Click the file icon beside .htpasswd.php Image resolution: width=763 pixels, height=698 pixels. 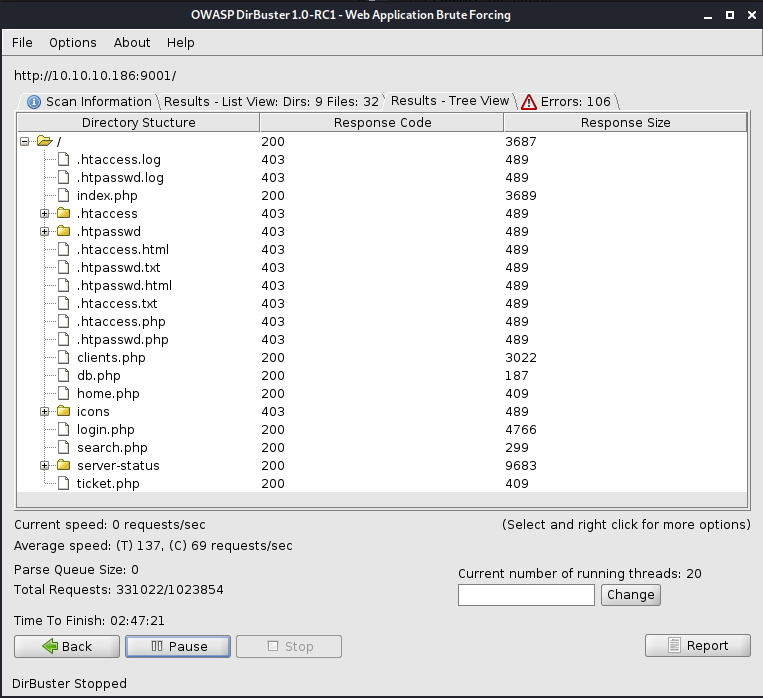point(63,339)
